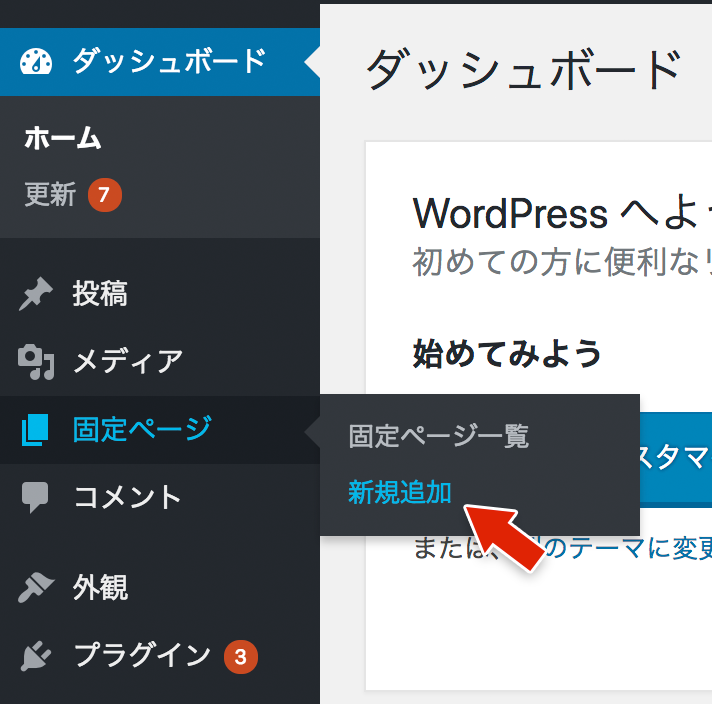This screenshot has width=712, height=704.
Task: Click the テーマに変更 theme link
Action: (x=628, y=548)
